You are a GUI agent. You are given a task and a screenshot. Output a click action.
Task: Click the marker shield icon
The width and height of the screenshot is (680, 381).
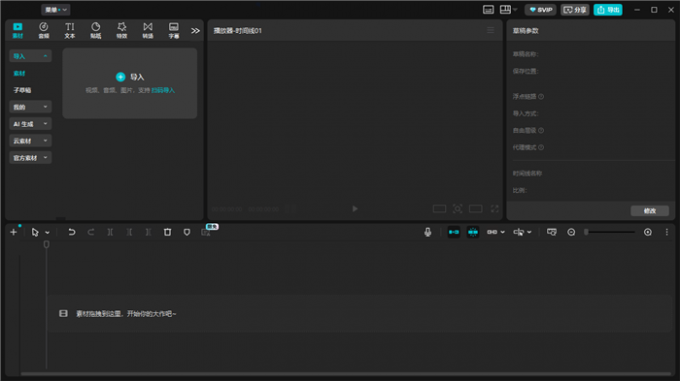coord(187,232)
